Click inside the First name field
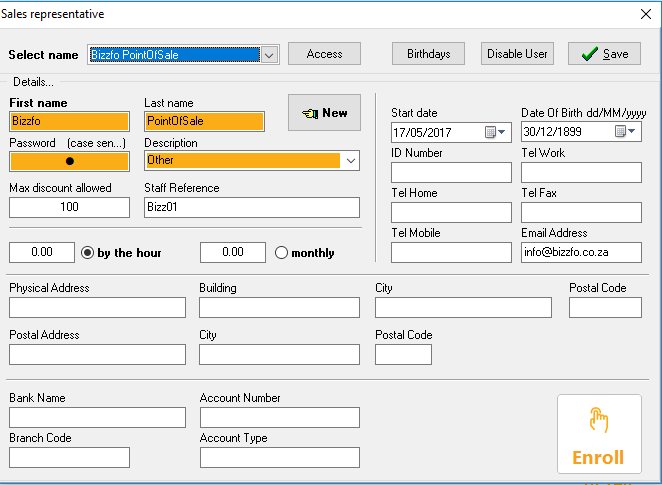 tap(69, 121)
